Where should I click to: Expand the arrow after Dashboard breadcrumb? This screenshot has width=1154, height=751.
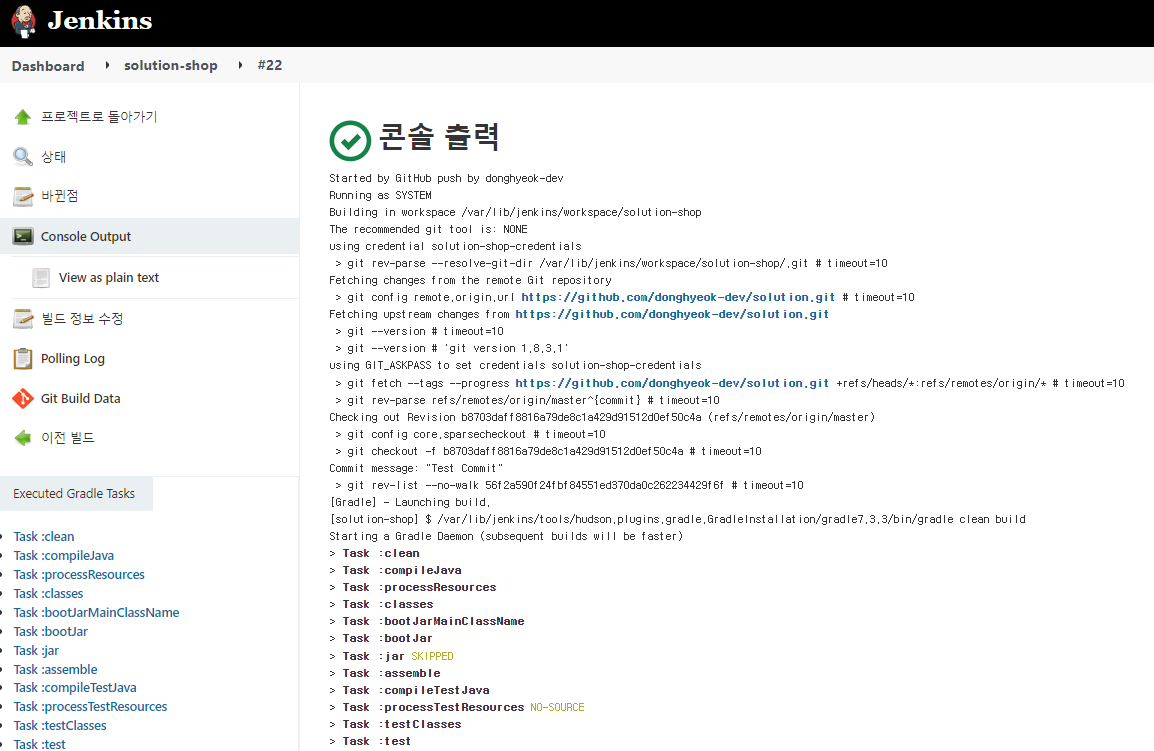click(x=107, y=66)
